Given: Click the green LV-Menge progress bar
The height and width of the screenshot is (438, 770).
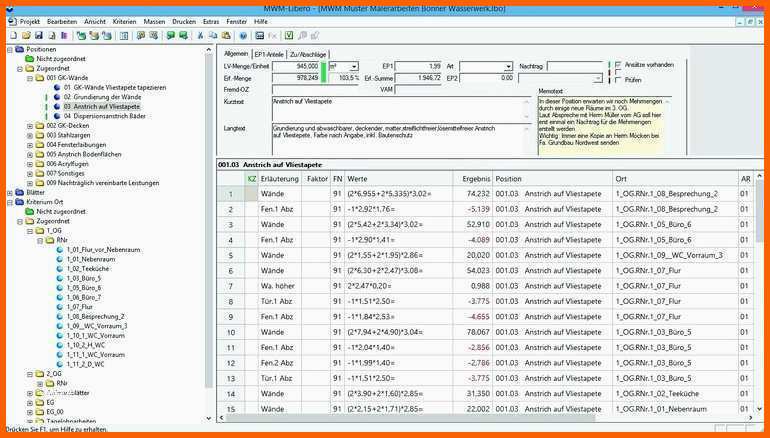Looking at the screenshot, I should [x=323, y=72].
